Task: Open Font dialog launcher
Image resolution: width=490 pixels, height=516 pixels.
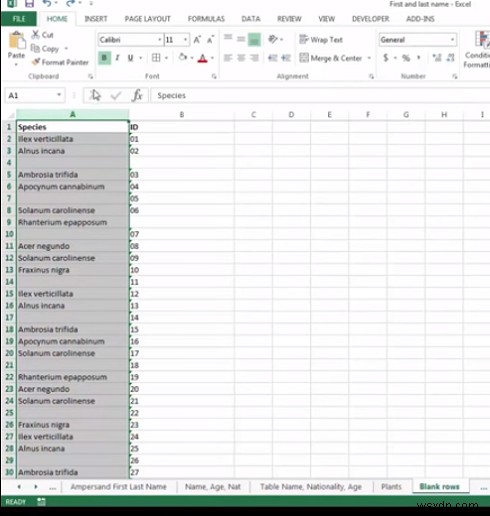Action: [x=214, y=76]
